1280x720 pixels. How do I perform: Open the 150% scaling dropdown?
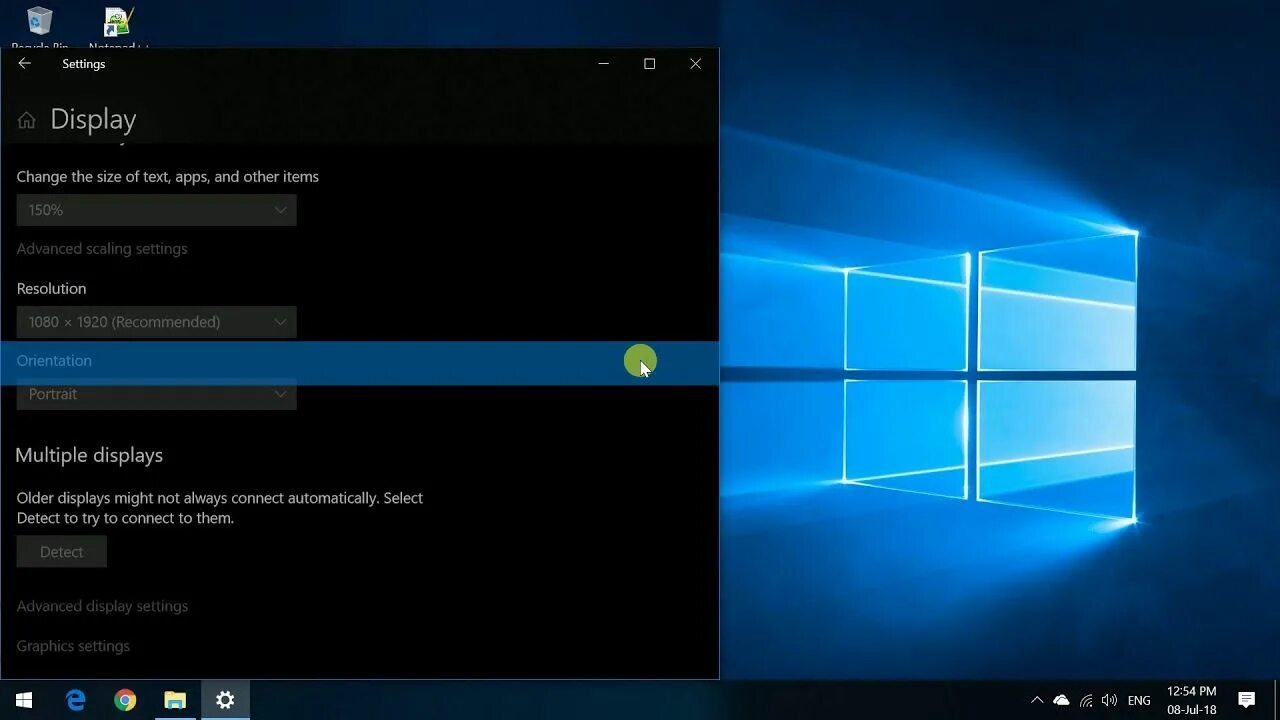(157, 210)
